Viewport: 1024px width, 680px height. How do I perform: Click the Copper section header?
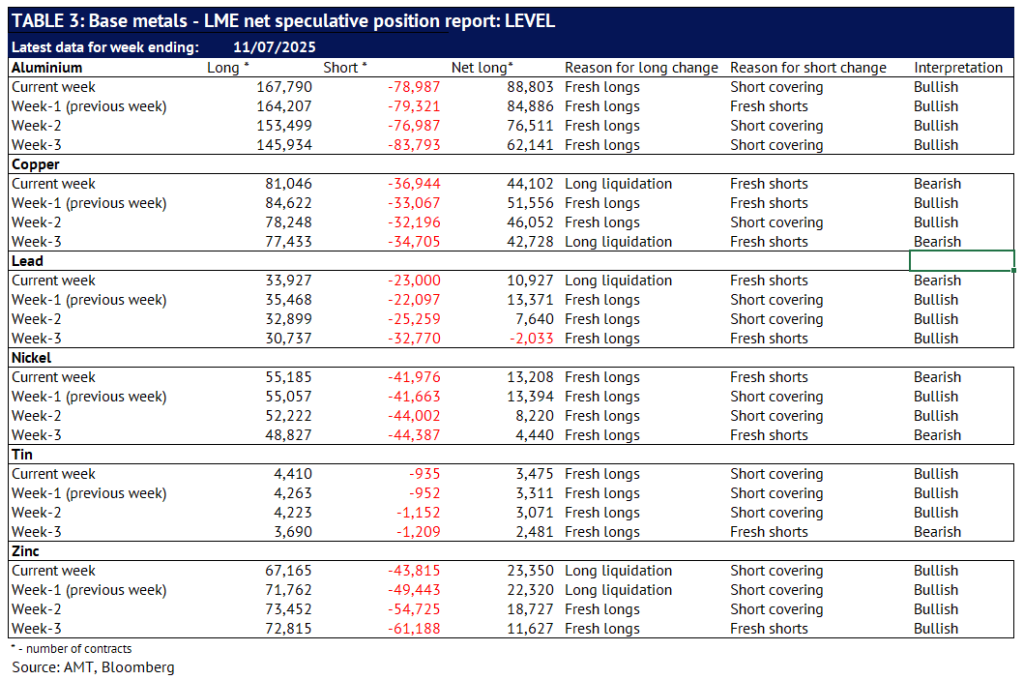(35, 164)
